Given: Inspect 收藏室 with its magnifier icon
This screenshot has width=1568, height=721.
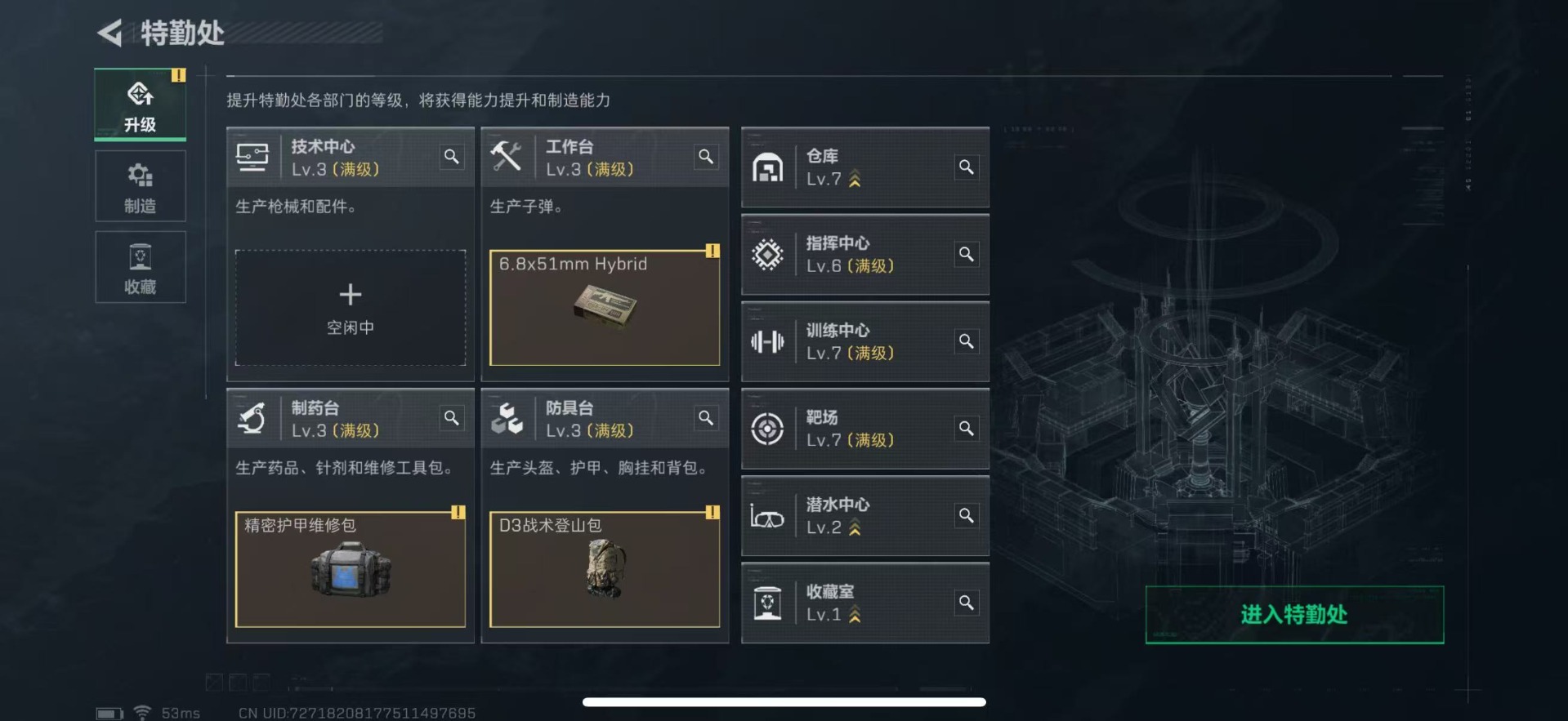Looking at the screenshot, I should 966,603.
